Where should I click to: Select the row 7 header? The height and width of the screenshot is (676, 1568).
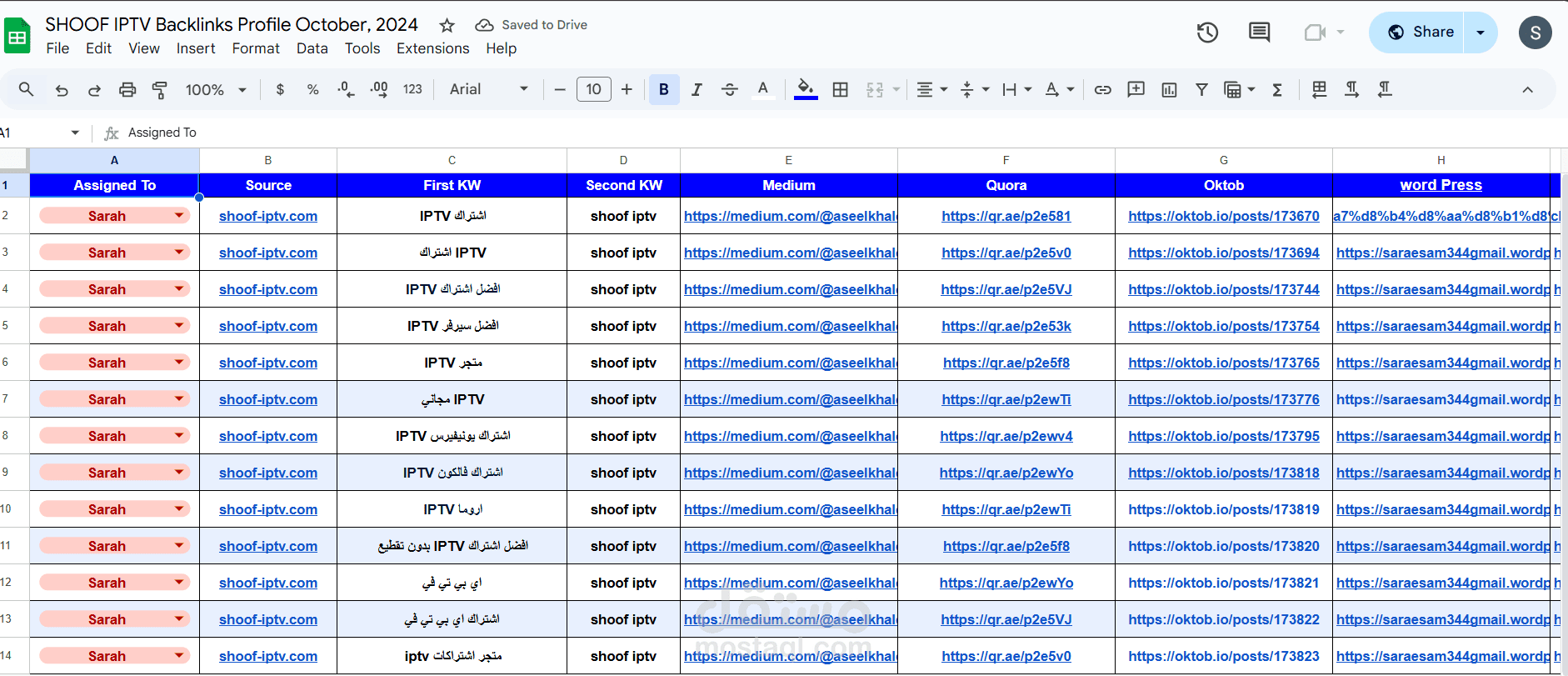click(14, 399)
